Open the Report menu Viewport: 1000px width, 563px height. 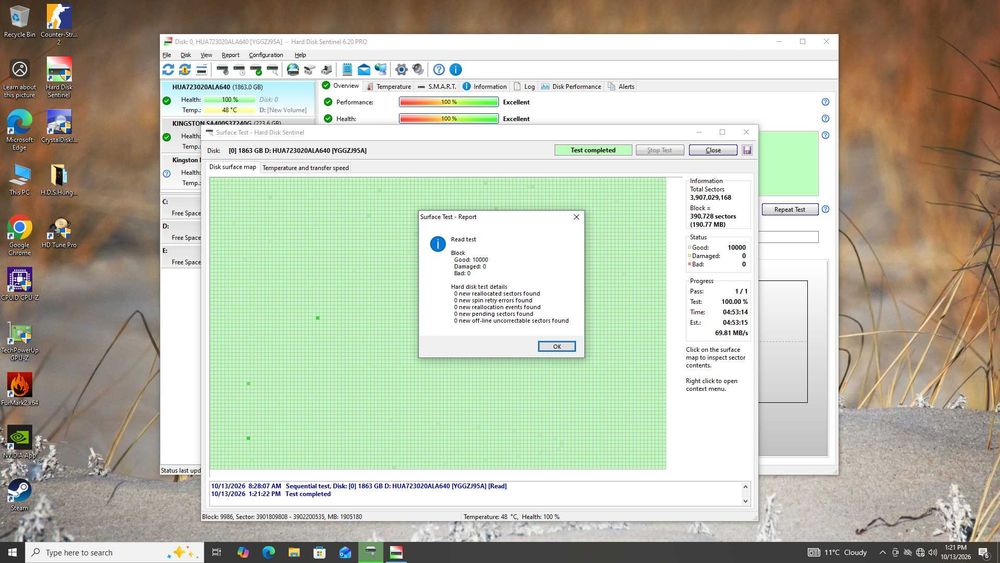(230, 55)
